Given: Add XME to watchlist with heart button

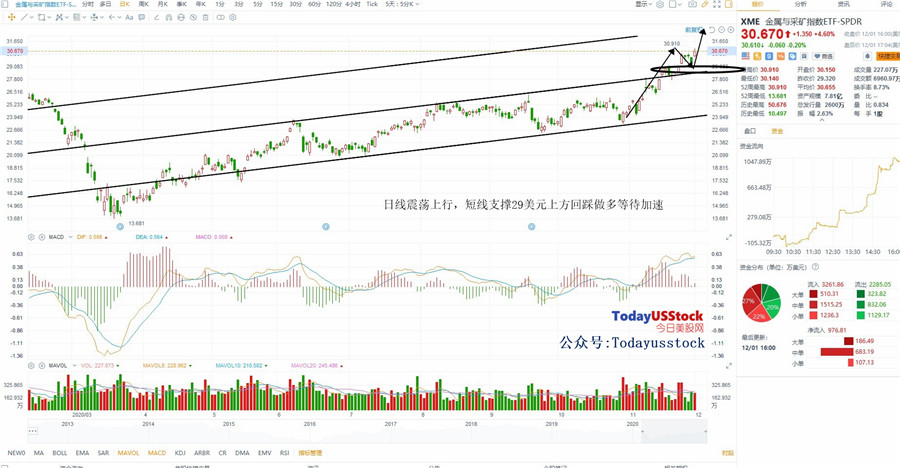Looking at the screenshot, I should 823,56.
